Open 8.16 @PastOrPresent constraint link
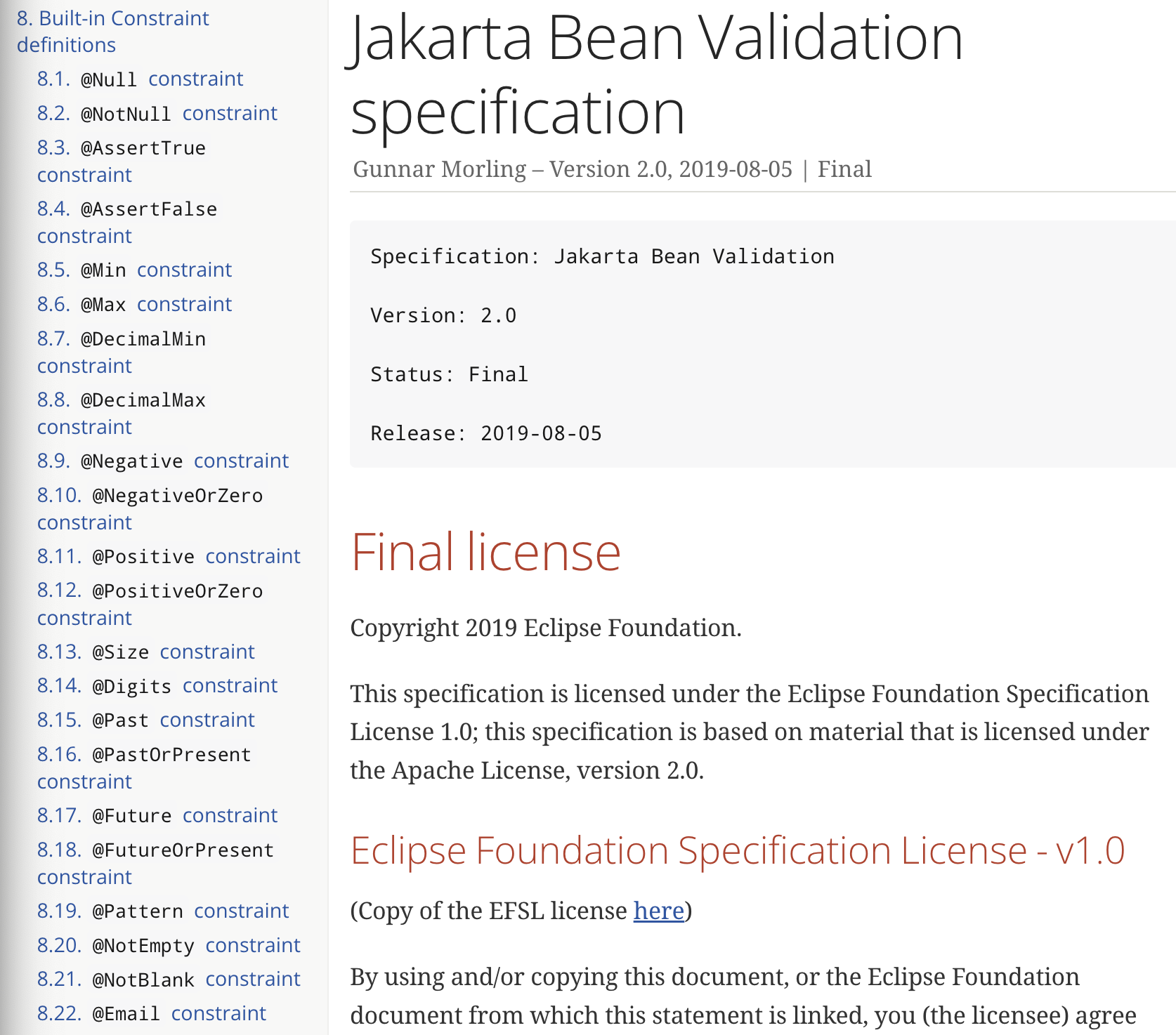 coord(144,767)
